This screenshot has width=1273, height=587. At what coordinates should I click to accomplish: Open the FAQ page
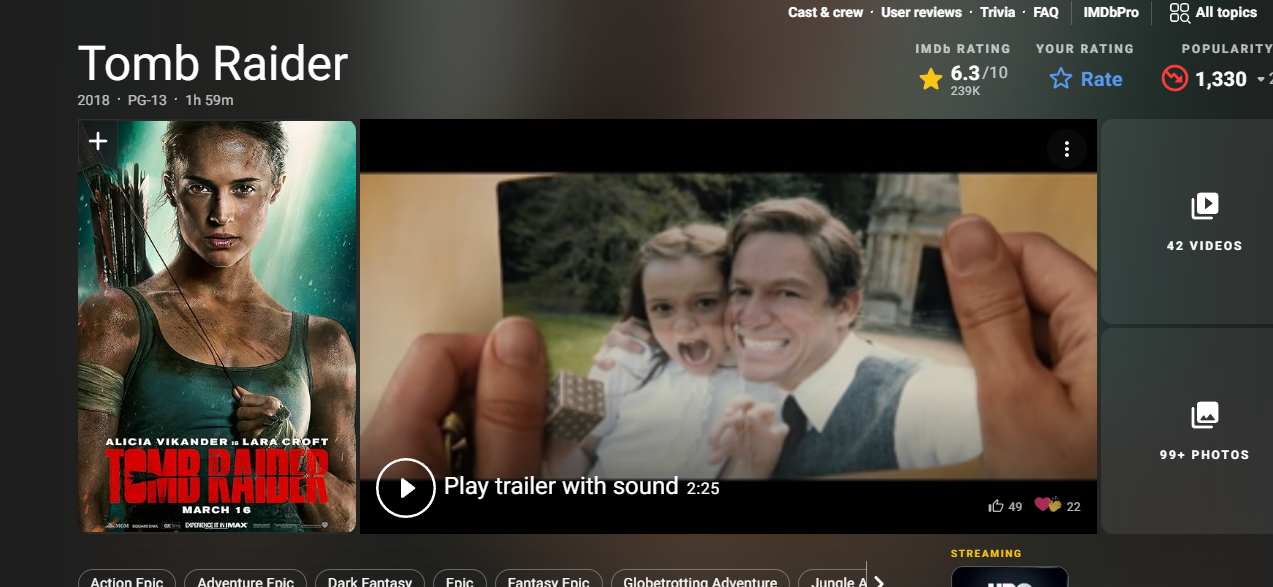(x=1046, y=12)
